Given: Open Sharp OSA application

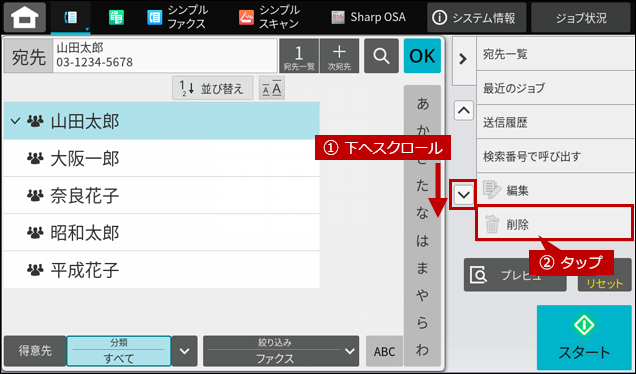Looking at the screenshot, I should 368,17.
